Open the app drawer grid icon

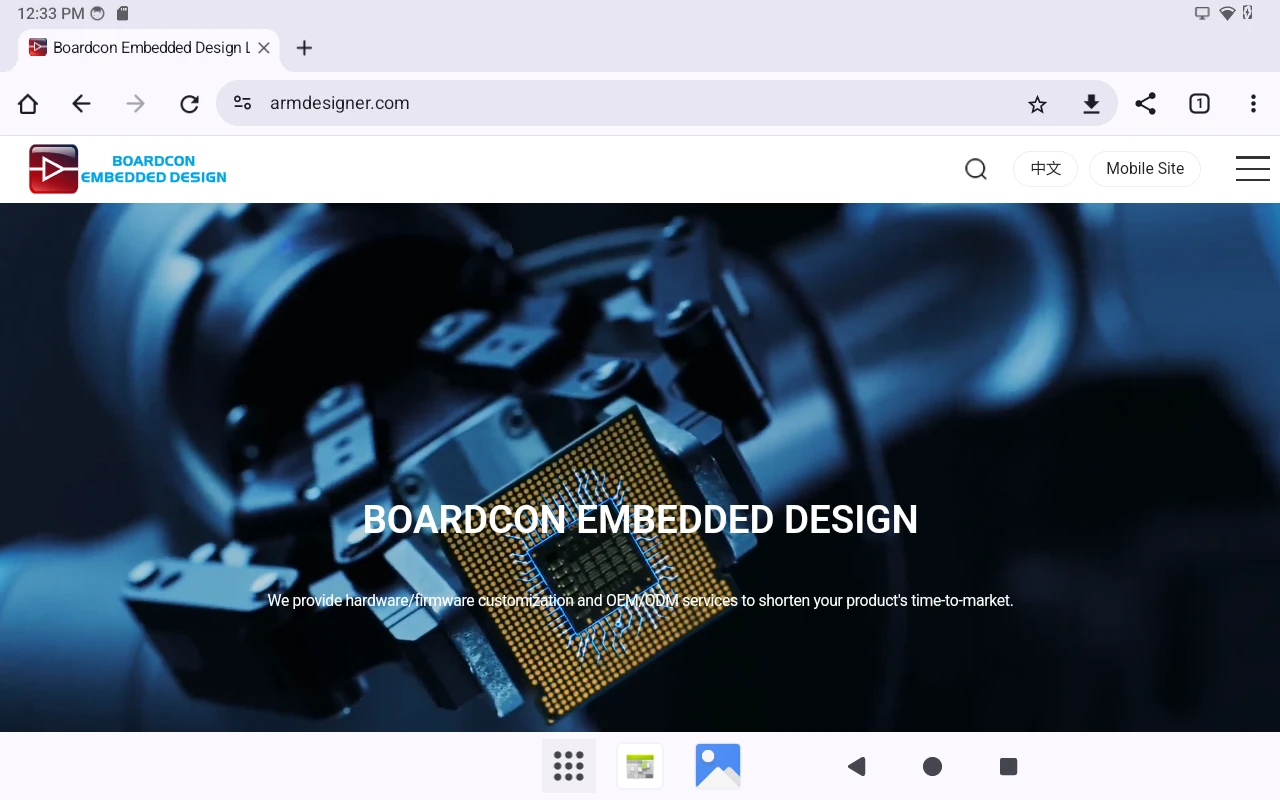point(569,766)
